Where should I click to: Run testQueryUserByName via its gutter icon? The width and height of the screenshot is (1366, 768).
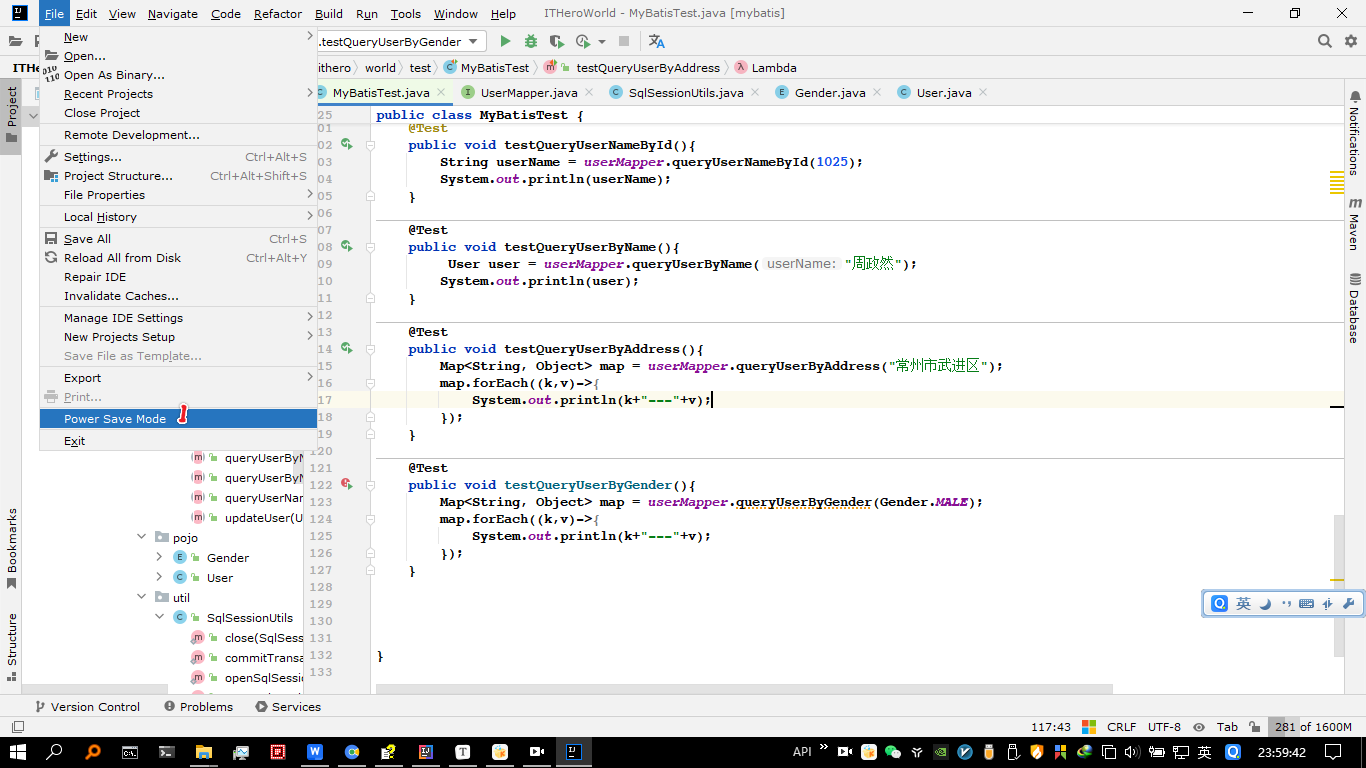coord(346,246)
